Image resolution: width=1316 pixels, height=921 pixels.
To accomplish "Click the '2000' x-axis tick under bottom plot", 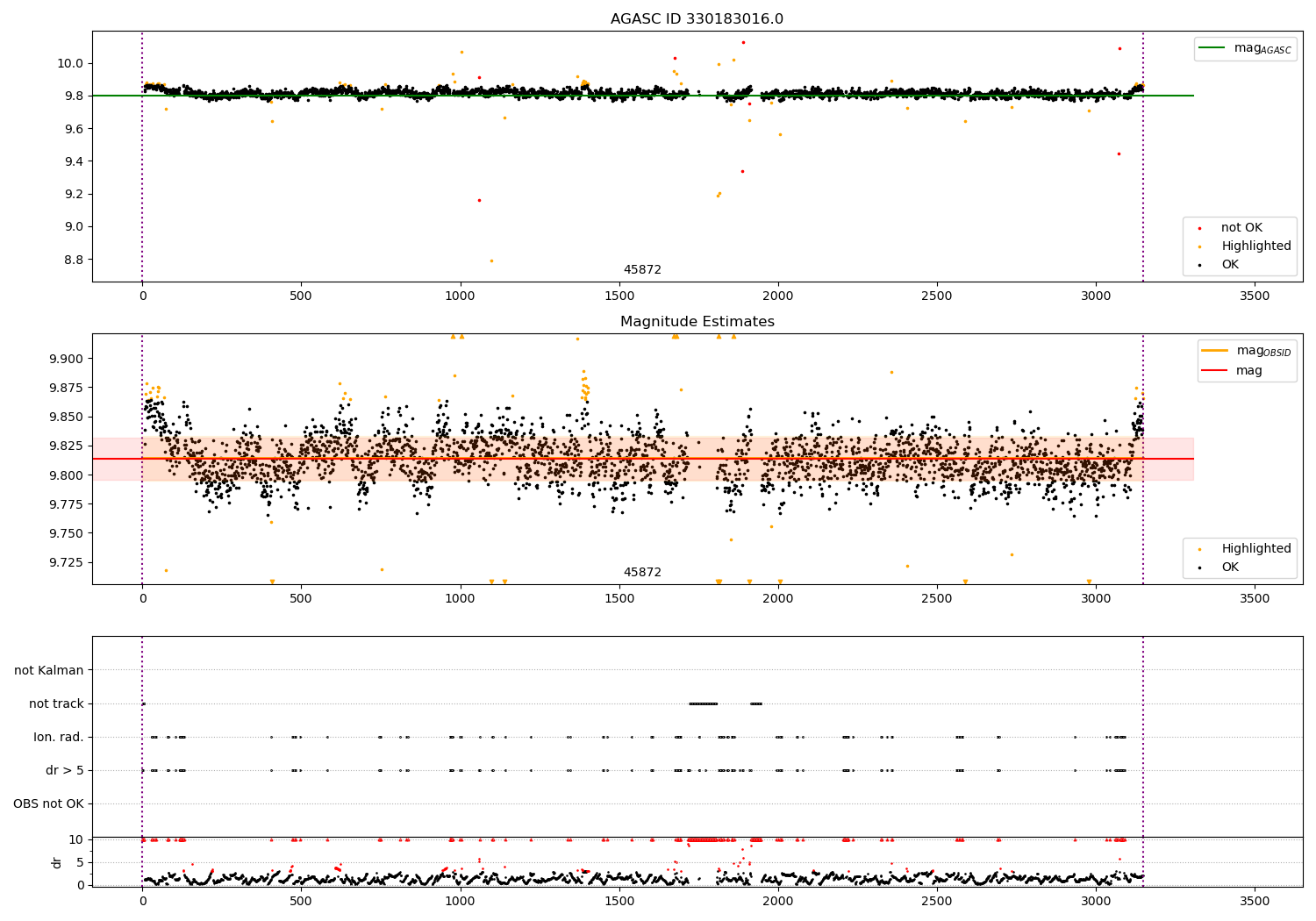I will tap(778, 901).
